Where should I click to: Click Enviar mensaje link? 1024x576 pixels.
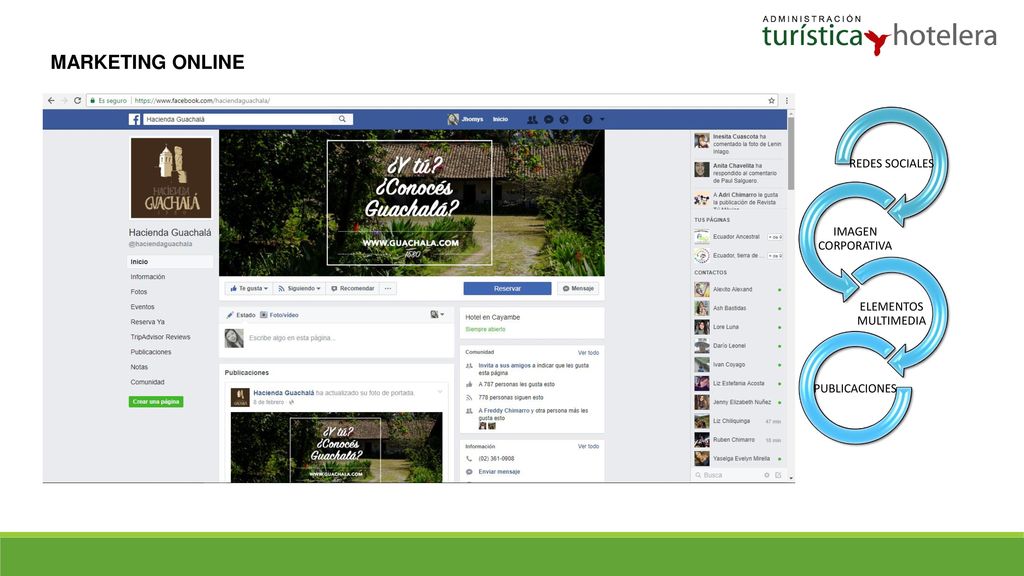point(500,472)
